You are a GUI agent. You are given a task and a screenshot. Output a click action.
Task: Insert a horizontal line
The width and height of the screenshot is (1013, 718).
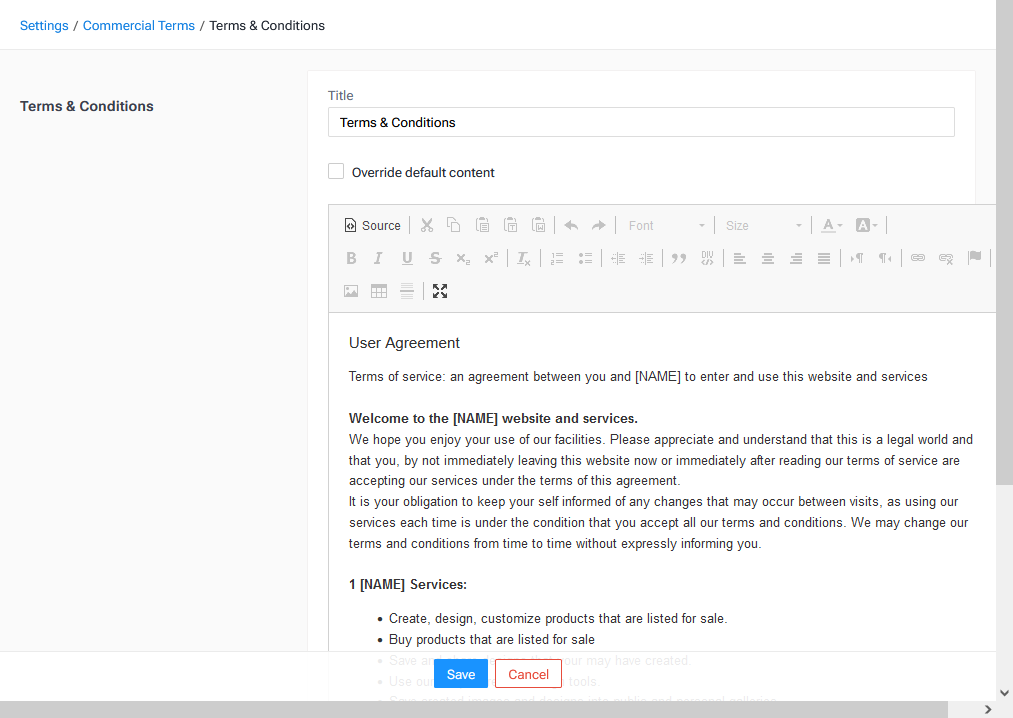[407, 291]
